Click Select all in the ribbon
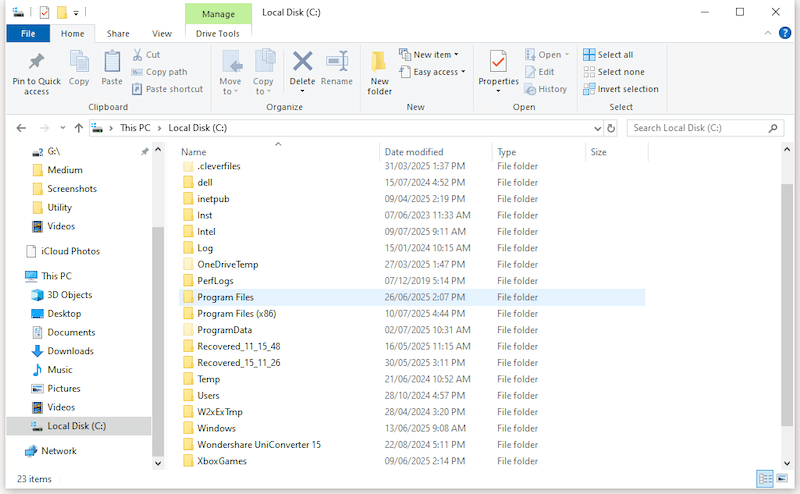 click(x=613, y=55)
